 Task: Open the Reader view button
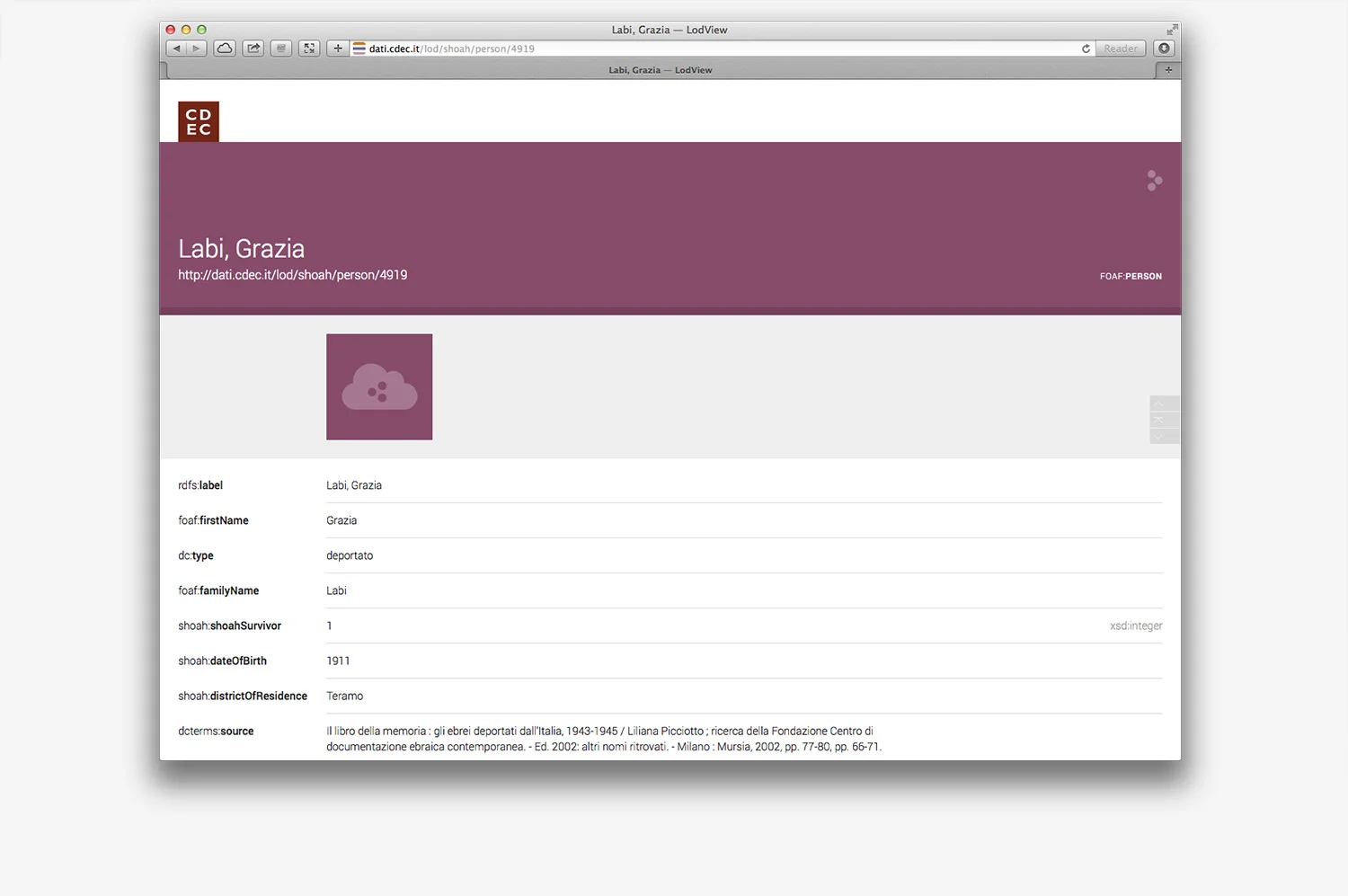click(x=1121, y=49)
